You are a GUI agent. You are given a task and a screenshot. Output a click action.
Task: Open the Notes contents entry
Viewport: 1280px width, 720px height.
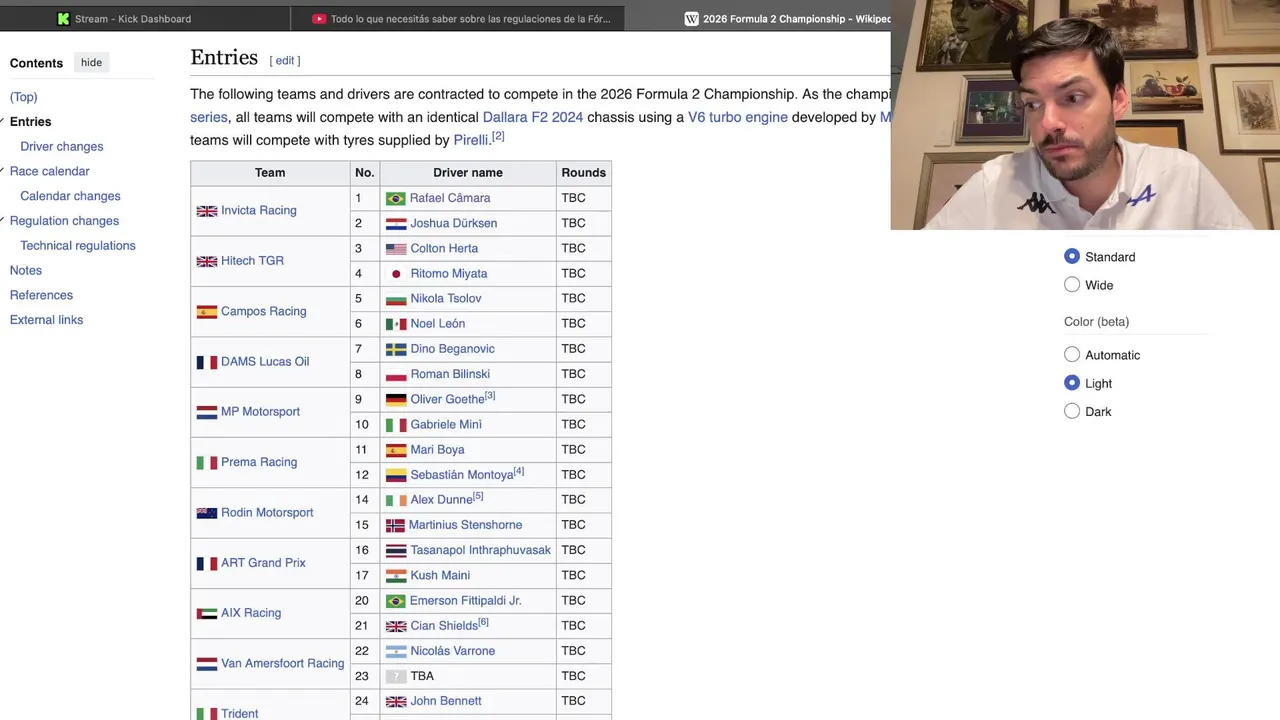point(26,270)
